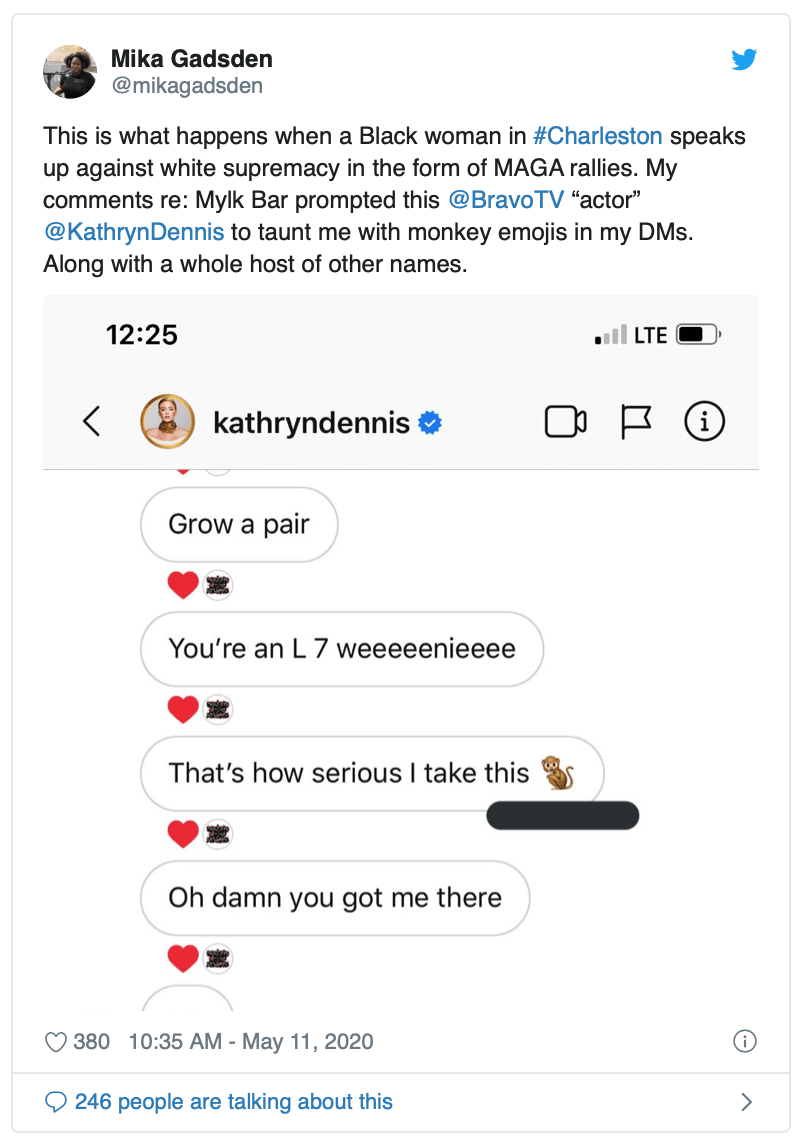This screenshot has height=1148, width=804.
Task: Go back with the chat back arrow
Action: click(92, 422)
